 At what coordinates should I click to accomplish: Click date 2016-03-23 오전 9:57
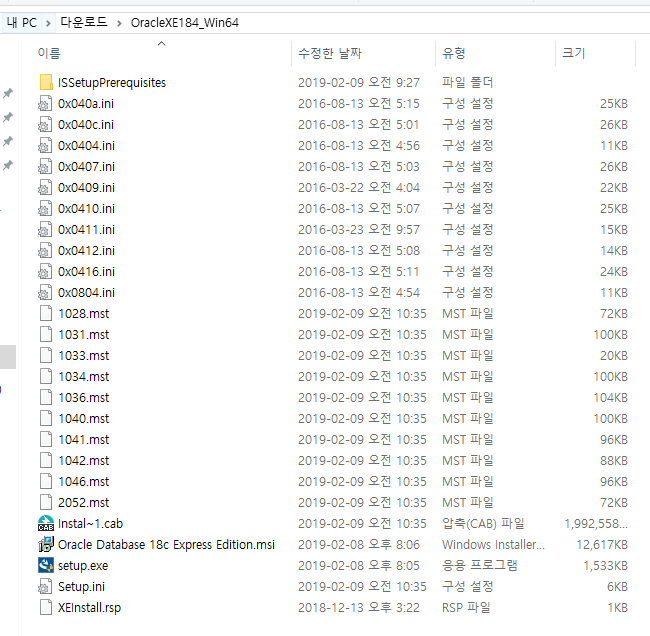(359, 230)
